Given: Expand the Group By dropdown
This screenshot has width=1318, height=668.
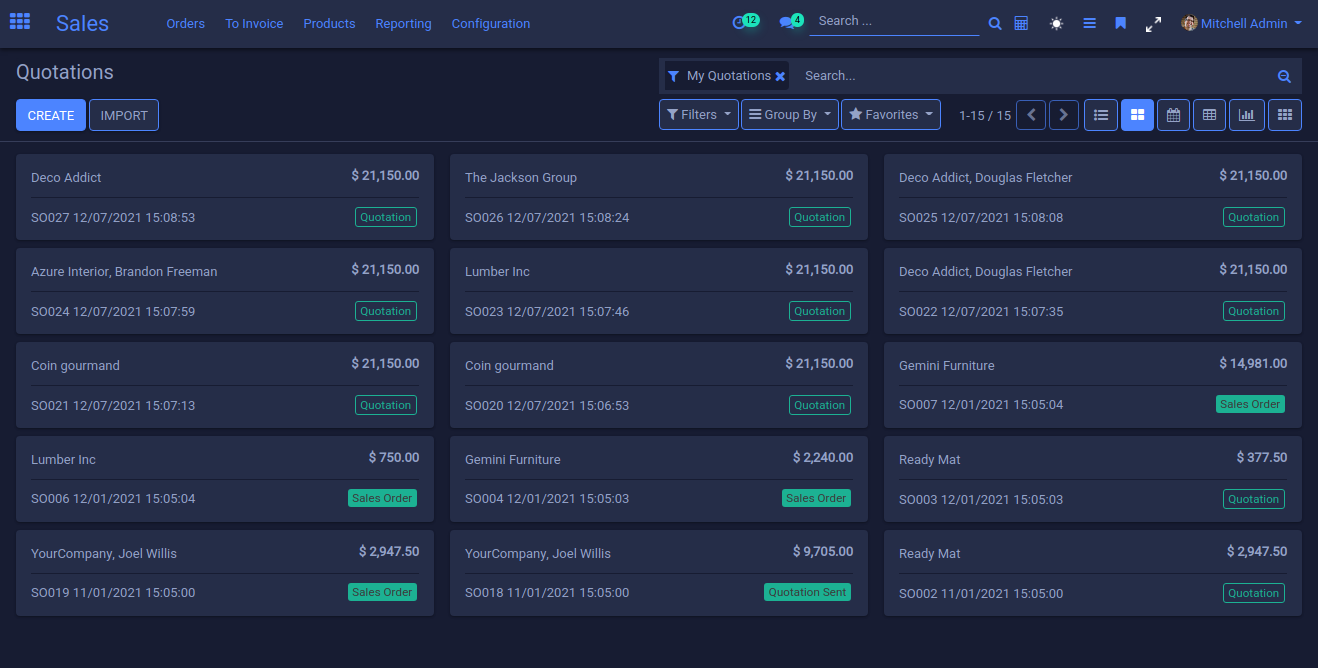Looking at the screenshot, I should tap(790, 115).
